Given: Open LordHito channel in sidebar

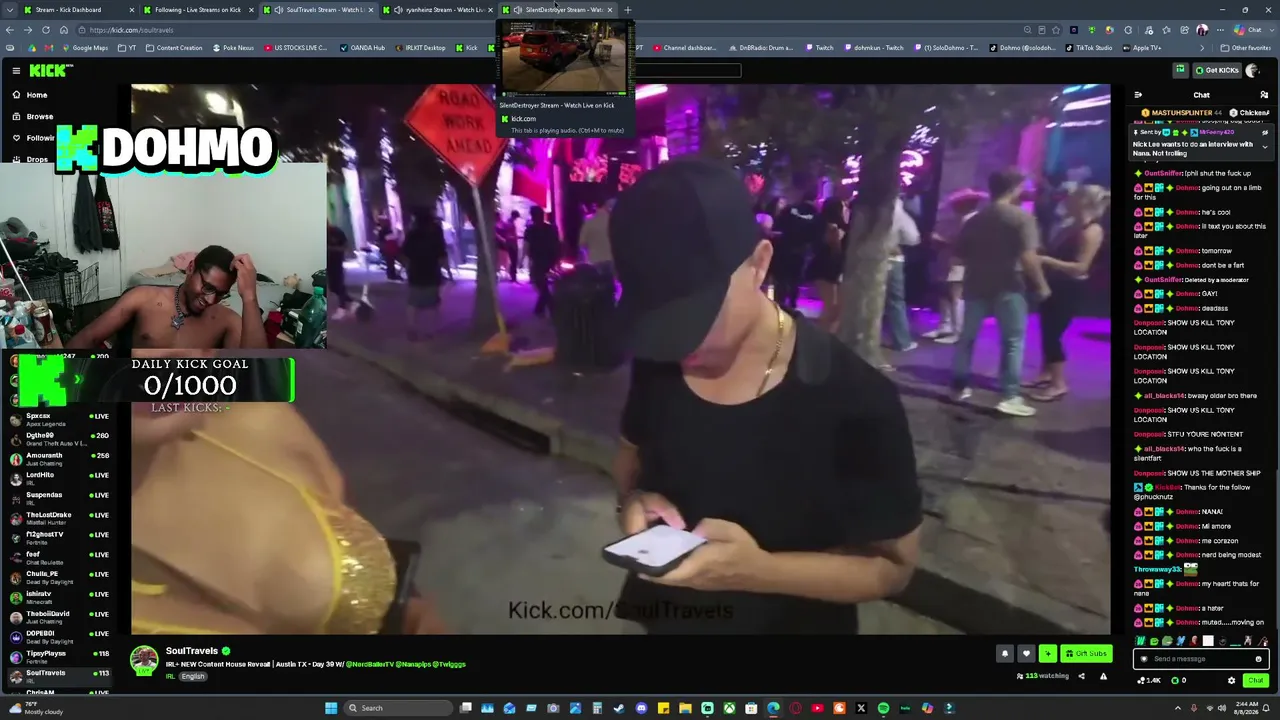Looking at the screenshot, I should (58, 478).
